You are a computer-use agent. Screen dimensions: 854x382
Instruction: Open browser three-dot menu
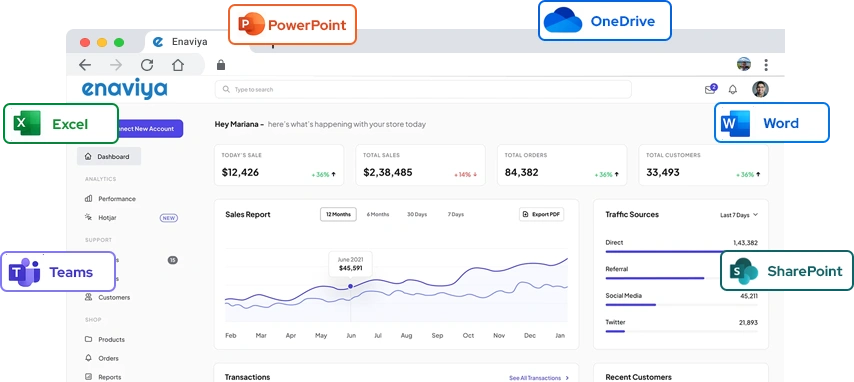pos(766,65)
